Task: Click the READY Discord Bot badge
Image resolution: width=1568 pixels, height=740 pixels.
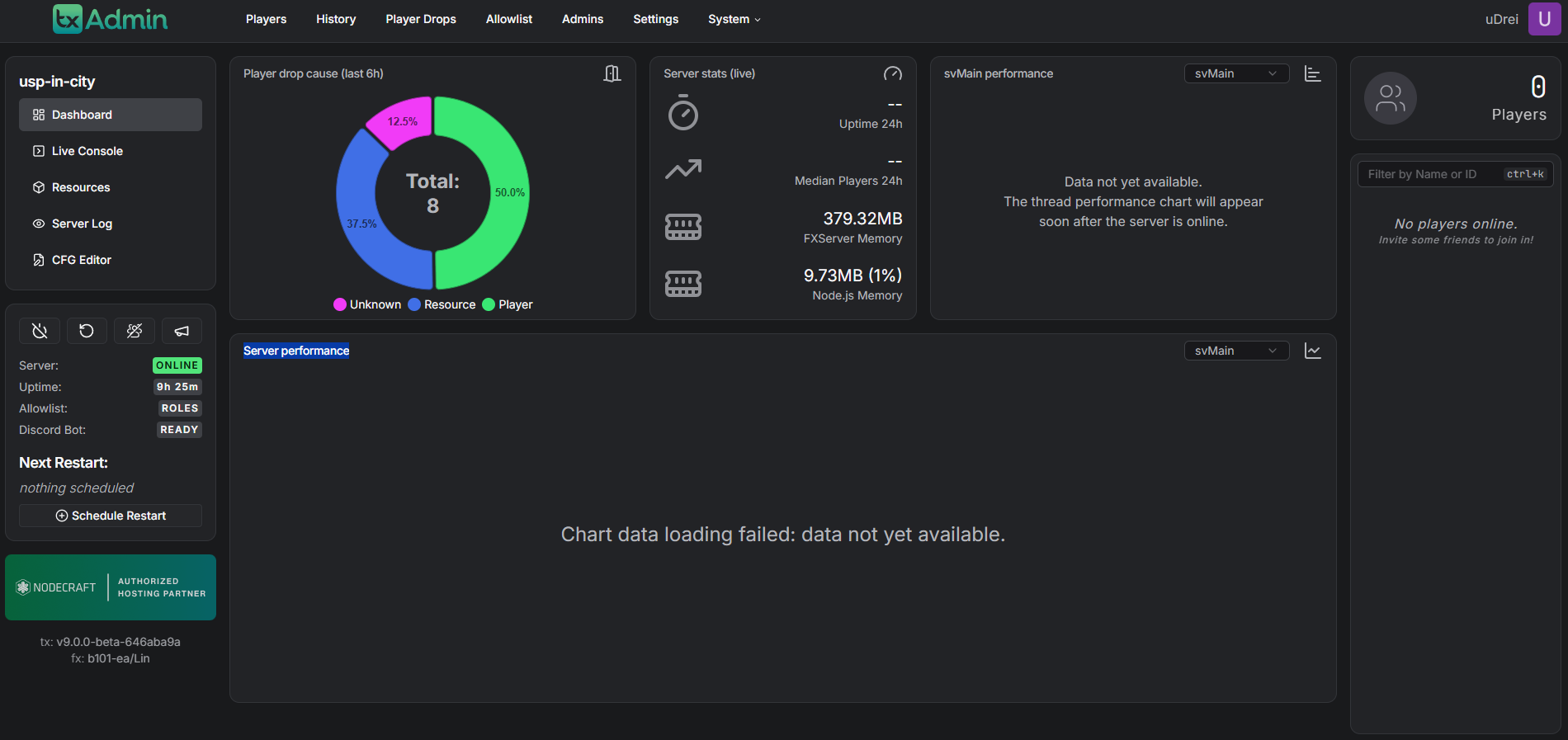Action: click(x=179, y=430)
